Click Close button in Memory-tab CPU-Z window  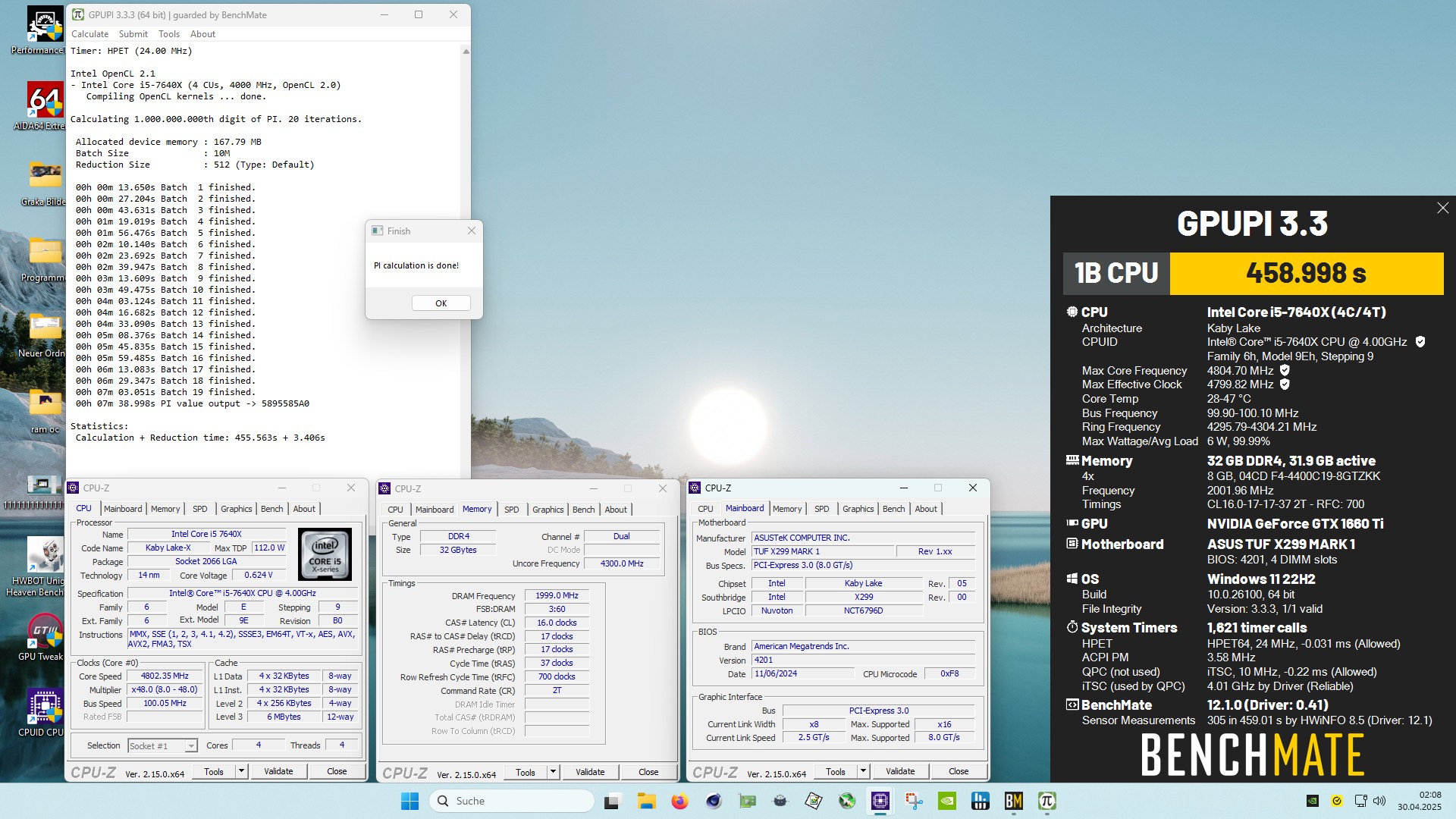[x=648, y=772]
